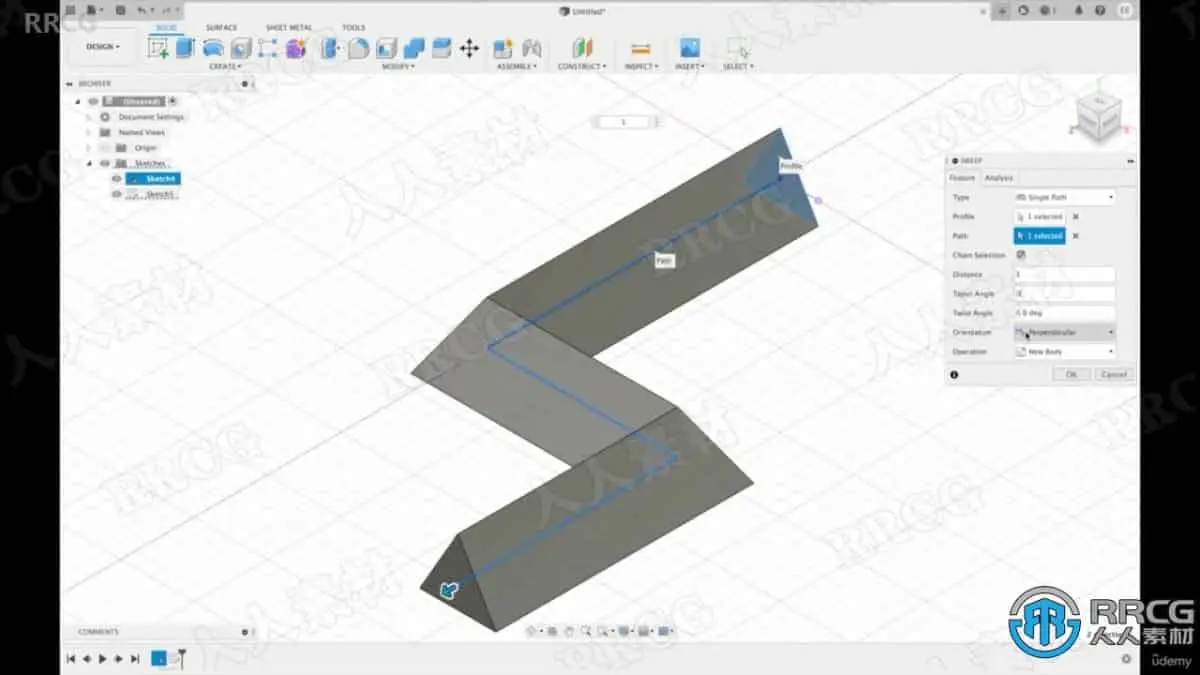This screenshot has width=1200, height=675.
Task: Open the Type Single Path dropdown
Action: click(1064, 197)
